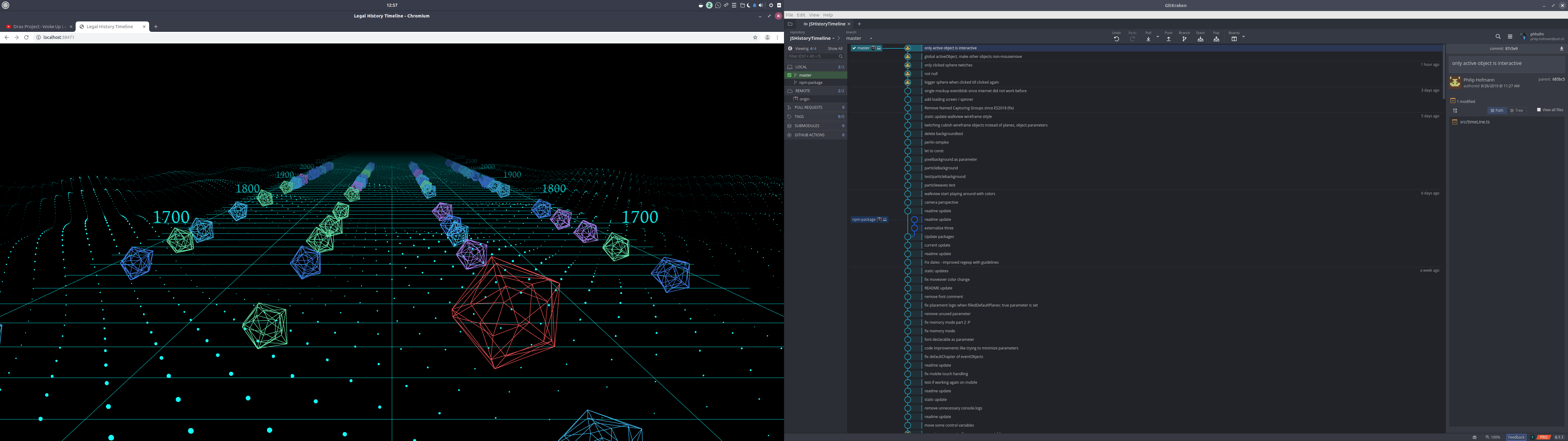This screenshot has height=441, width=1568.
Task: Click the phhofm profile avatar
Action: pyautogui.click(x=1524, y=36)
